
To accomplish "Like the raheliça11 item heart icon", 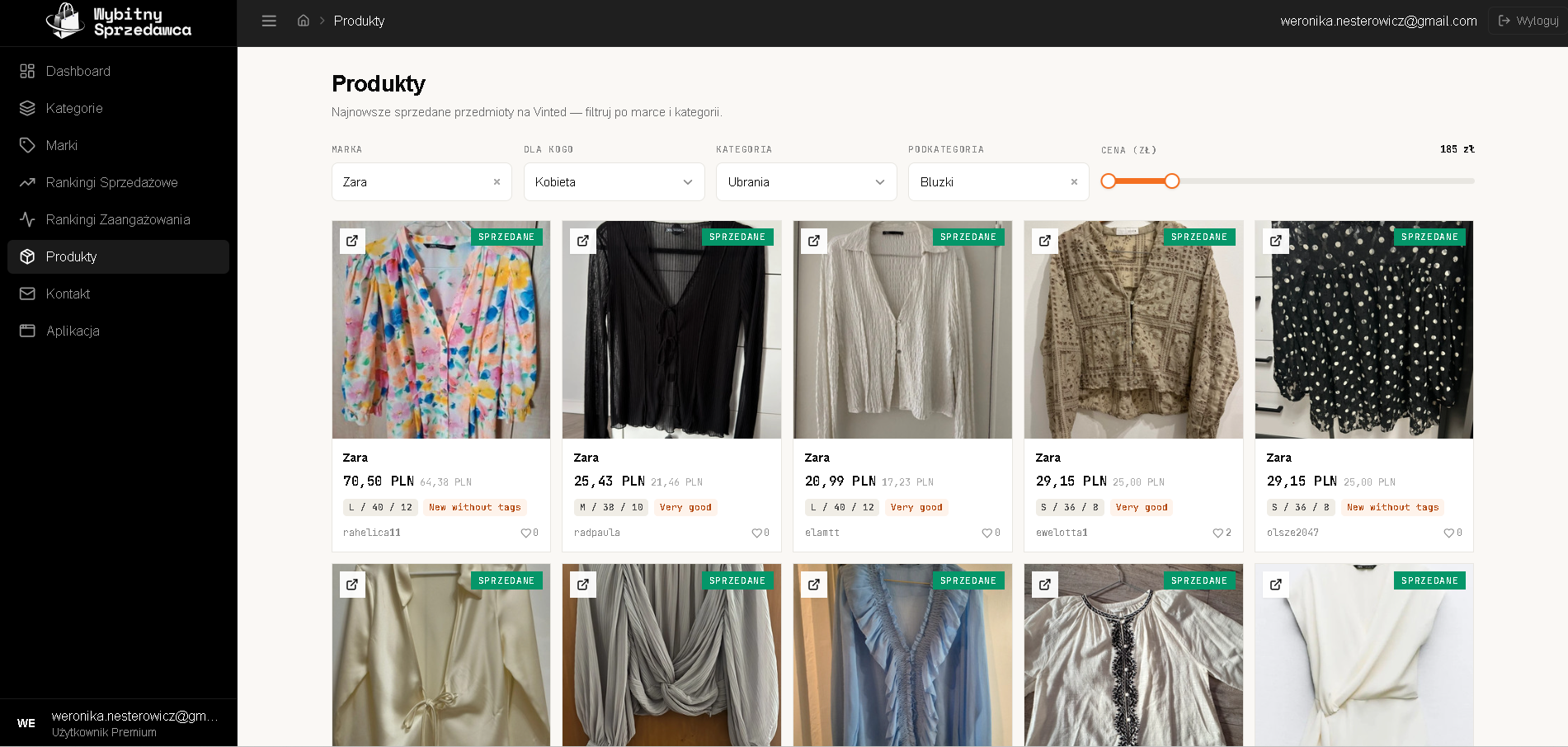I will click(x=525, y=533).
